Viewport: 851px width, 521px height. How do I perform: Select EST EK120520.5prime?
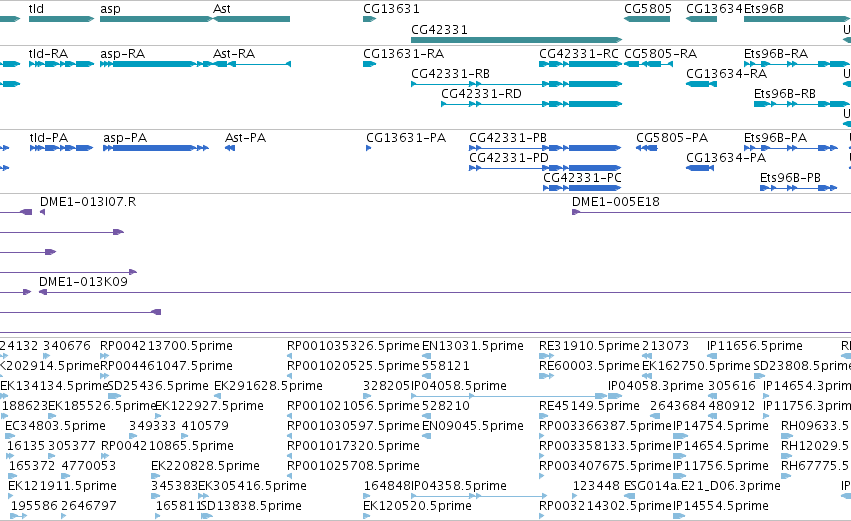point(417,506)
